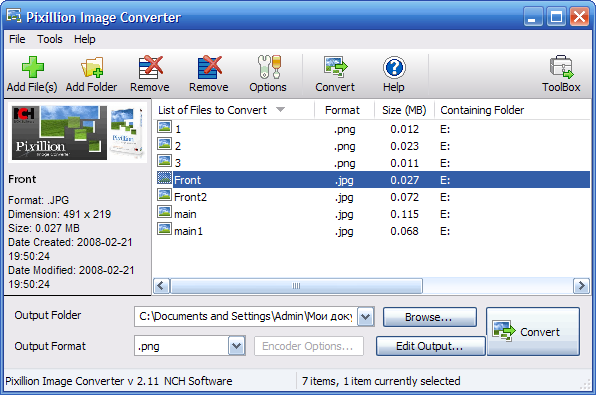The width and height of the screenshot is (596, 395).
Task: Click the size value 0.072
Action: [x=404, y=197]
